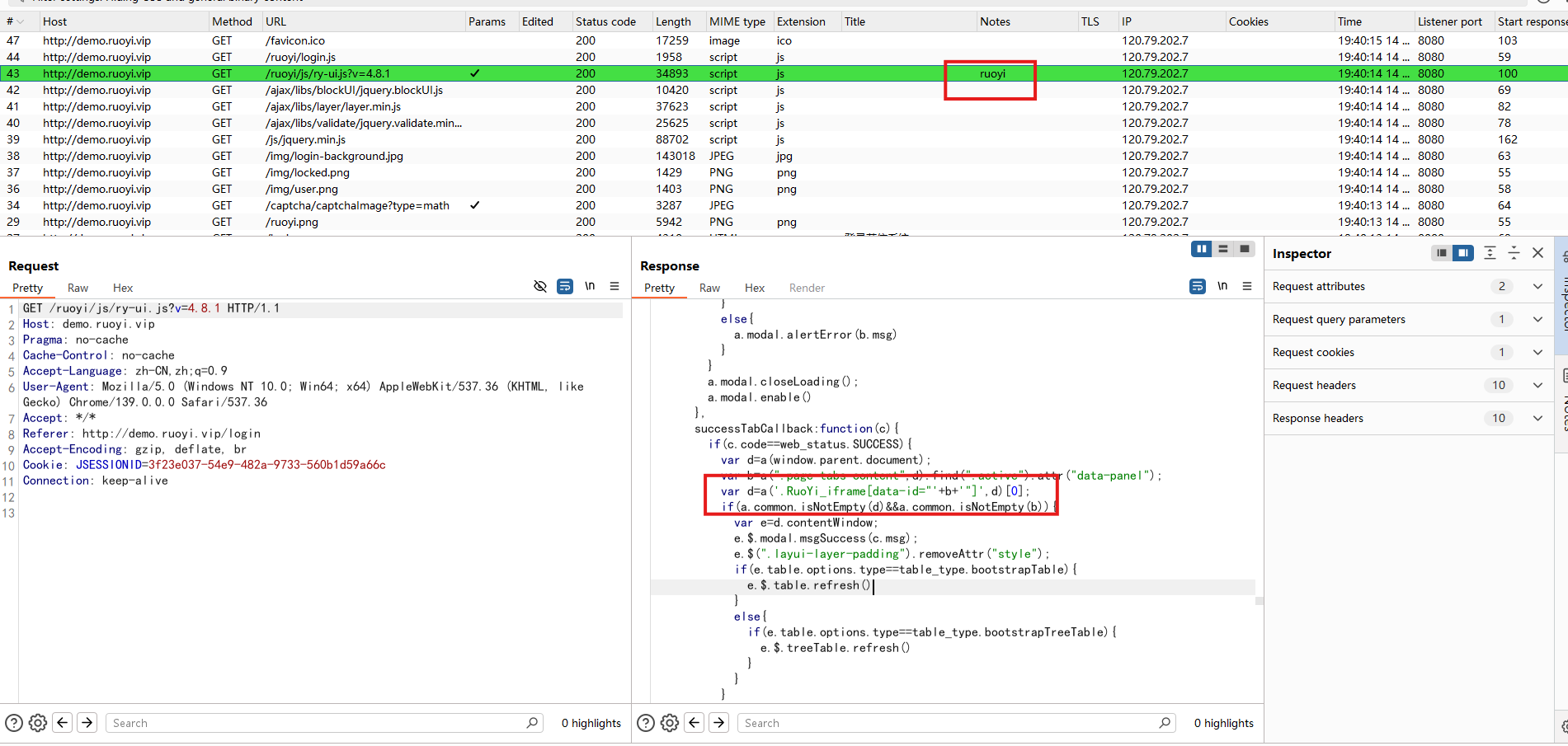
Task: Switch to combined tabbed request/response layout
Action: [1245, 249]
